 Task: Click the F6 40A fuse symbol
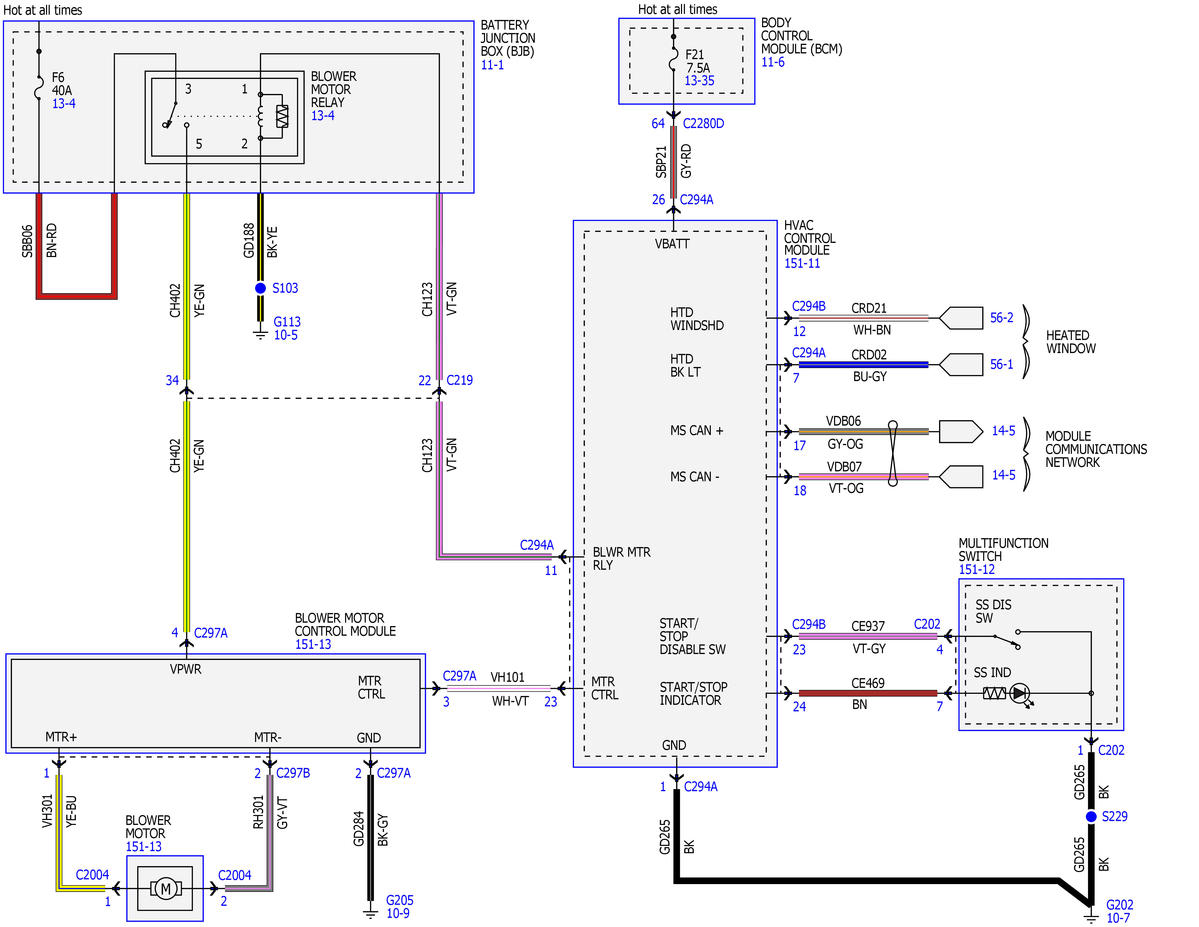(x=38, y=90)
